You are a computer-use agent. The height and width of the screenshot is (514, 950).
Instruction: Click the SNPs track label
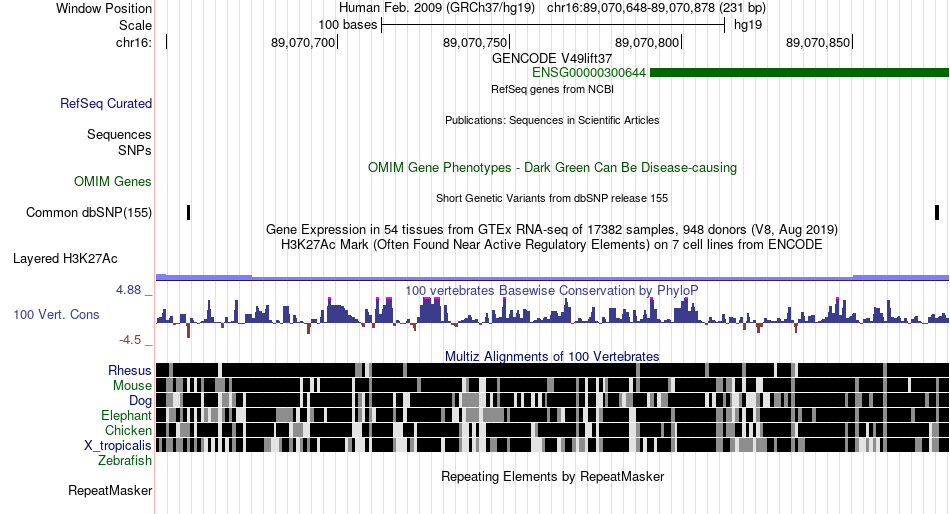pyautogui.click(x=135, y=150)
